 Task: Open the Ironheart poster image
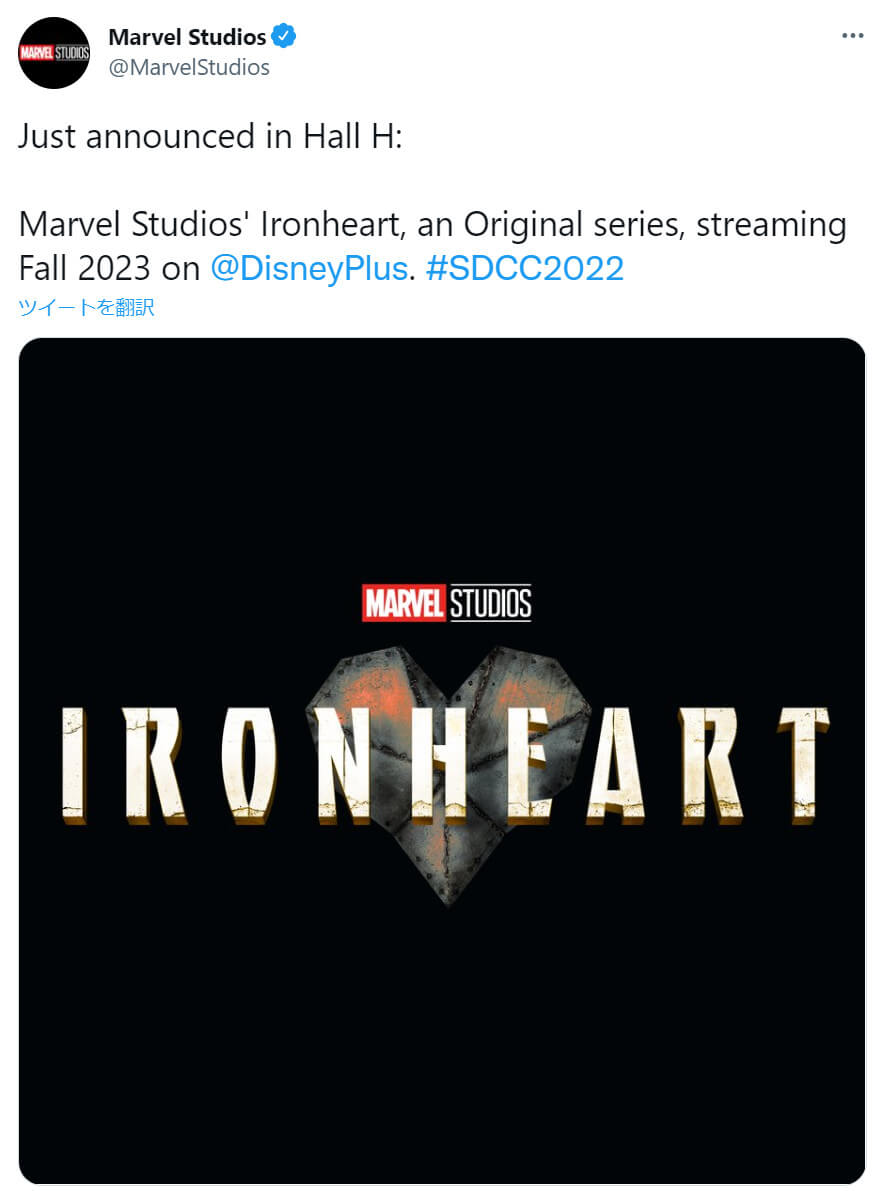(442, 760)
